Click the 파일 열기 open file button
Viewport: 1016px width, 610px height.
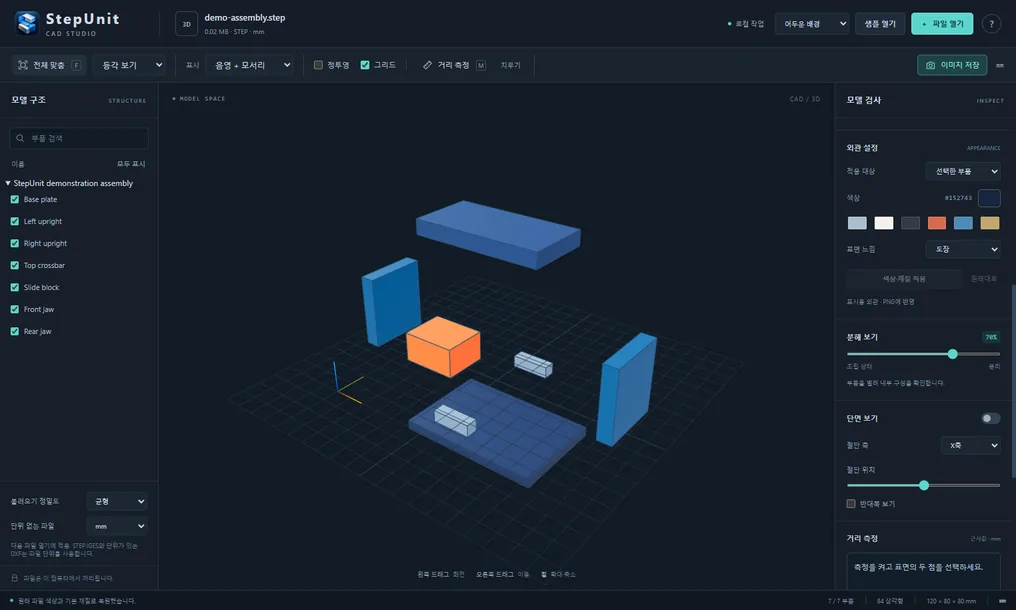(x=942, y=24)
